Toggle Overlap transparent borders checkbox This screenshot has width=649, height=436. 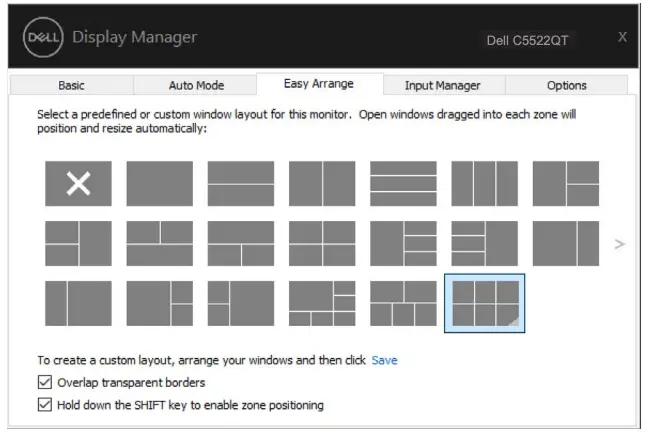(x=44, y=382)
